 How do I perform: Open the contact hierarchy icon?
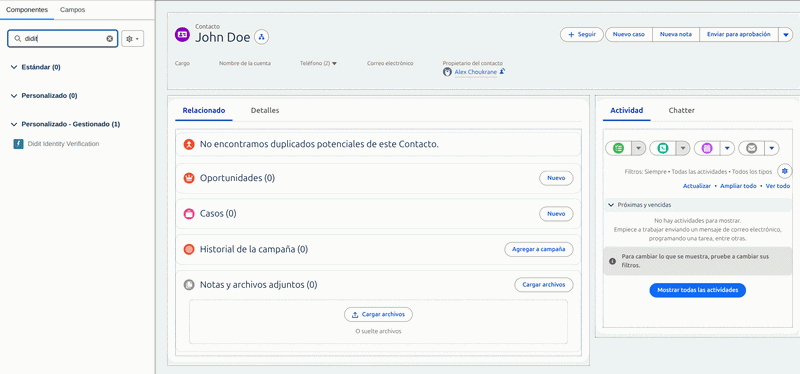click(261, 37)
